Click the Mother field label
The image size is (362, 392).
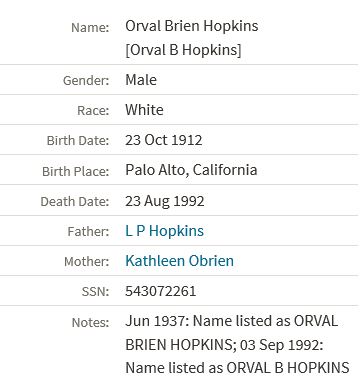(x=87, y=262)
